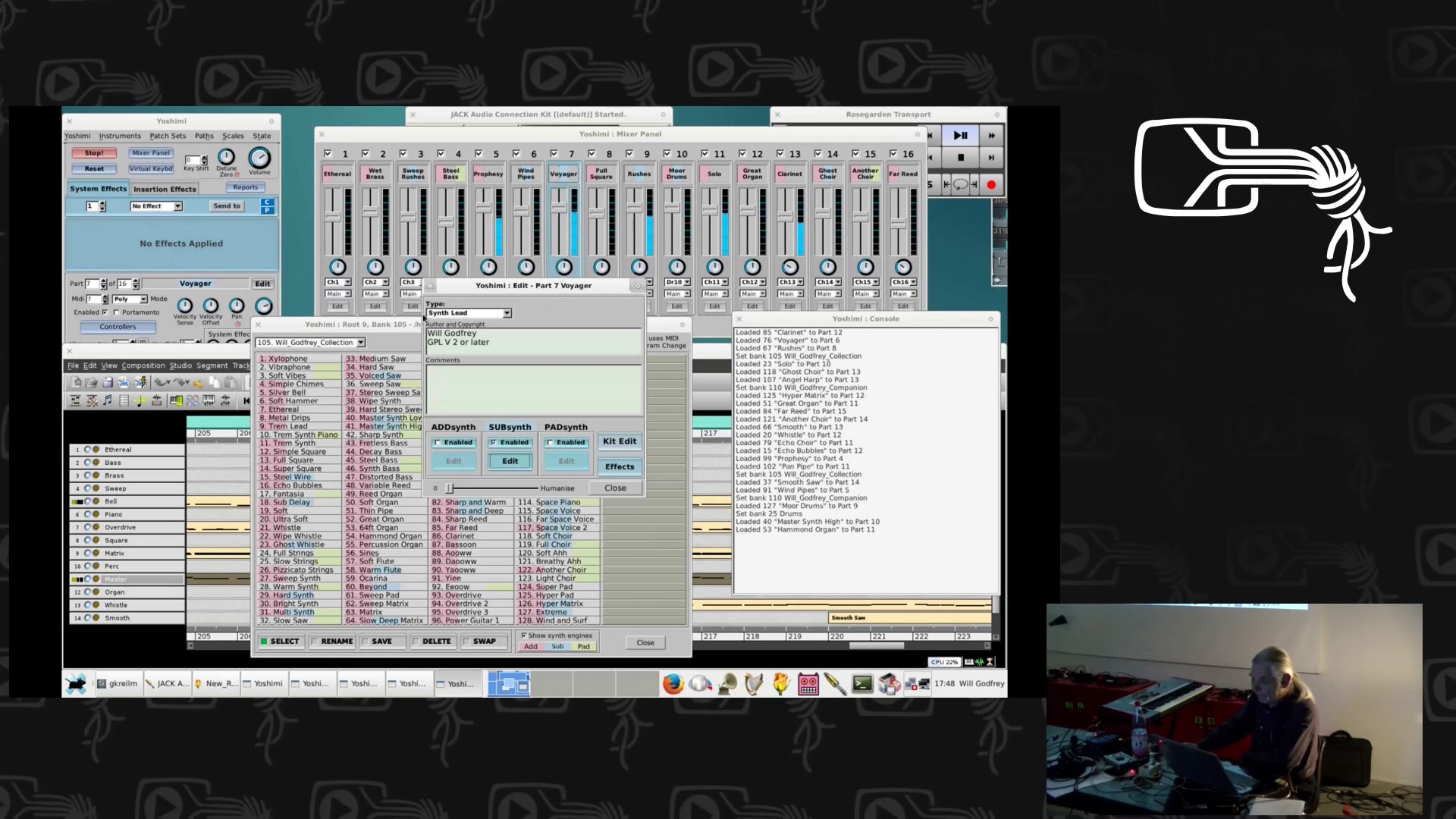1456x819 pixels.
Task: Click the red Record button in Transport
Action: coord(990,184)
